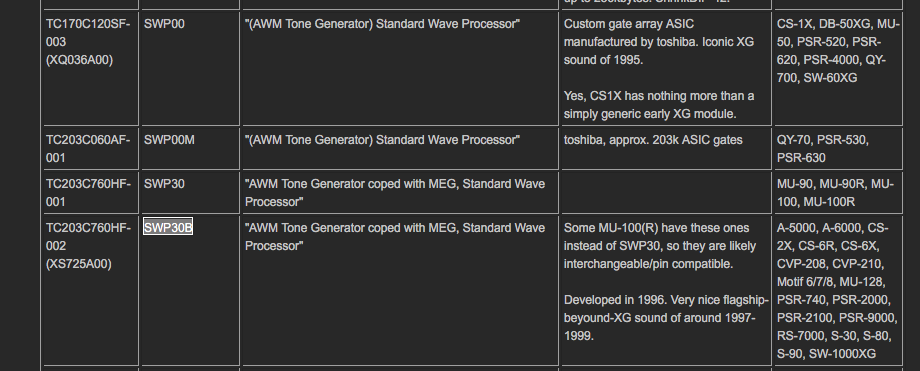The height and width of the screenshot is (371, 920).
Task: Click the QY-70, PSR-530 device list
Action: (823, 149)
